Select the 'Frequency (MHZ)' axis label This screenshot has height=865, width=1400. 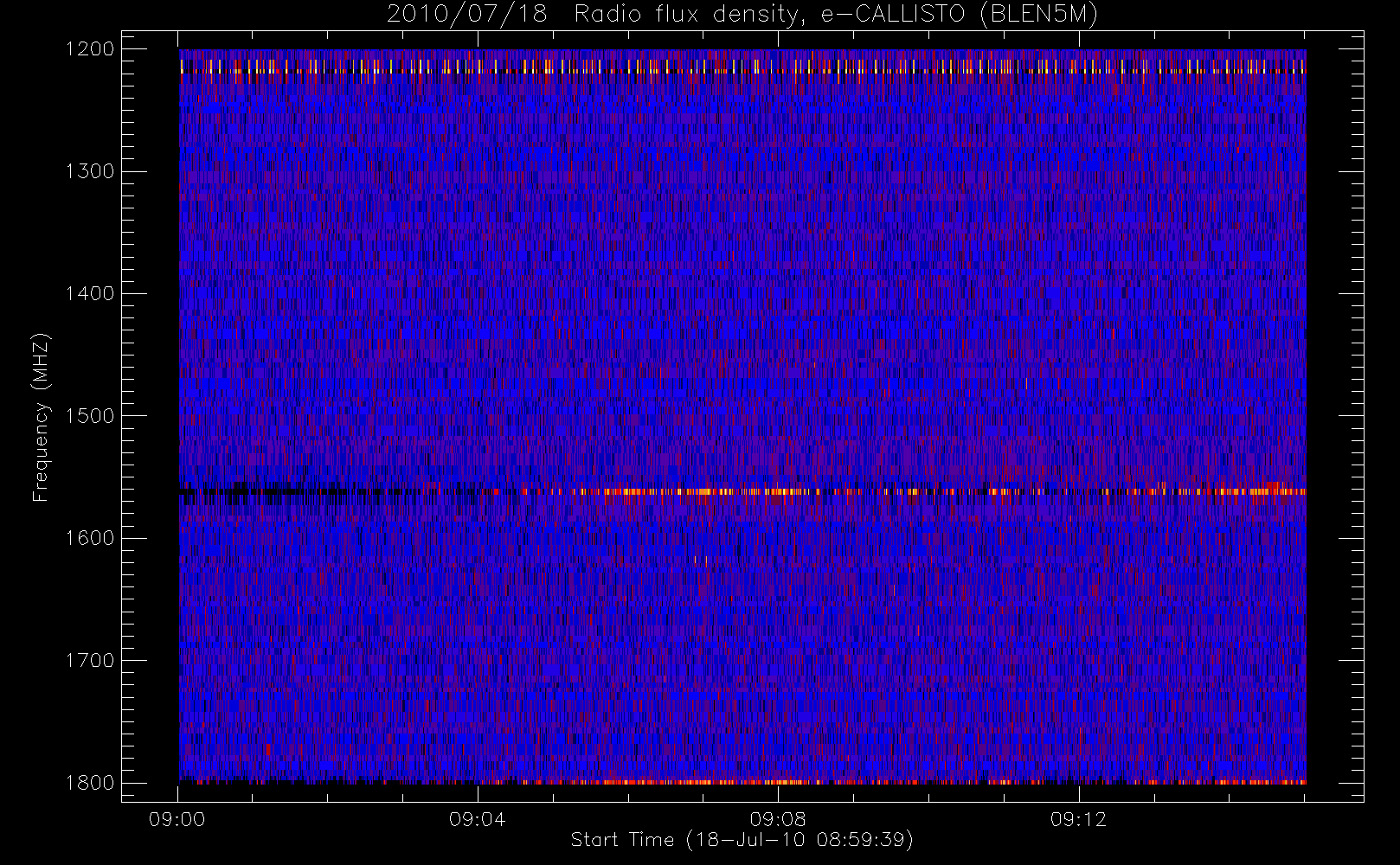point(40,417)
